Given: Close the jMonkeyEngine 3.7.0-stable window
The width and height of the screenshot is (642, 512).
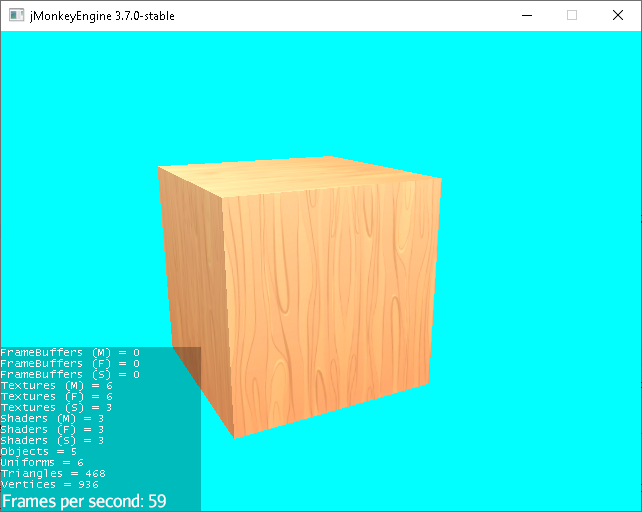Looking at the screenshot, I should (x=618, y=16).
